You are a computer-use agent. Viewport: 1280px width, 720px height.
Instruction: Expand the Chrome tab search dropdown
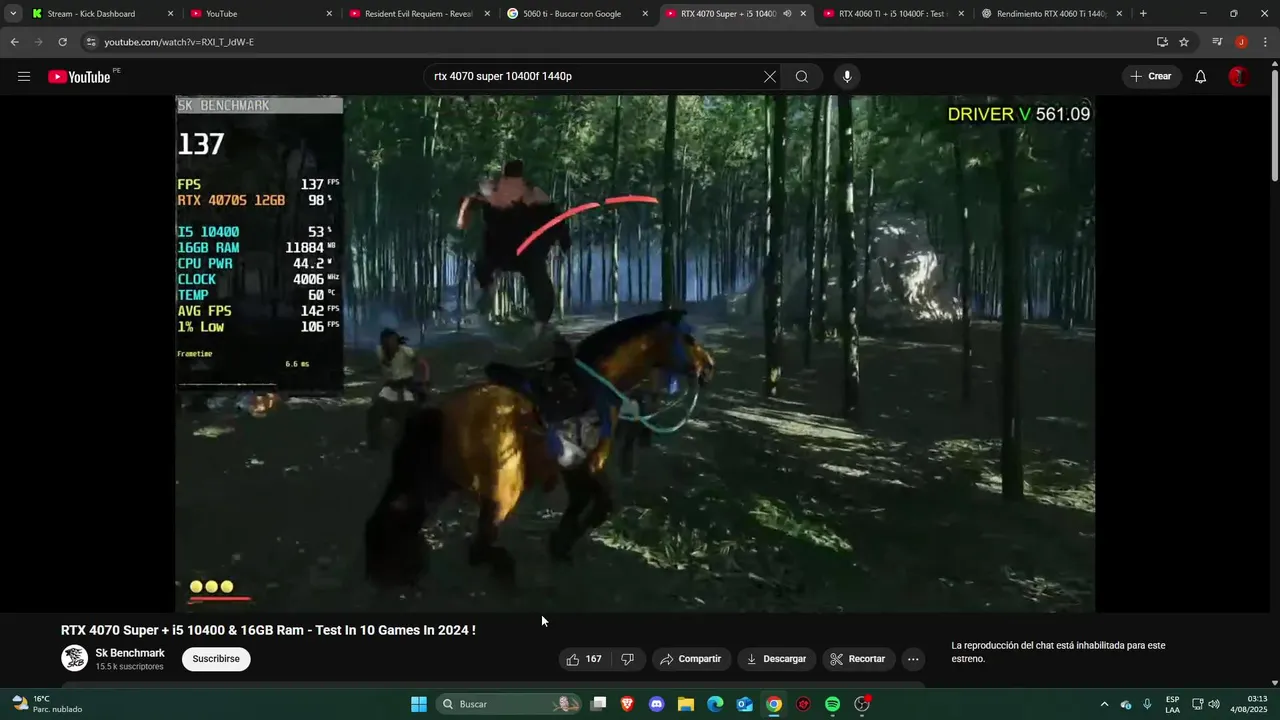click(12, 14)
